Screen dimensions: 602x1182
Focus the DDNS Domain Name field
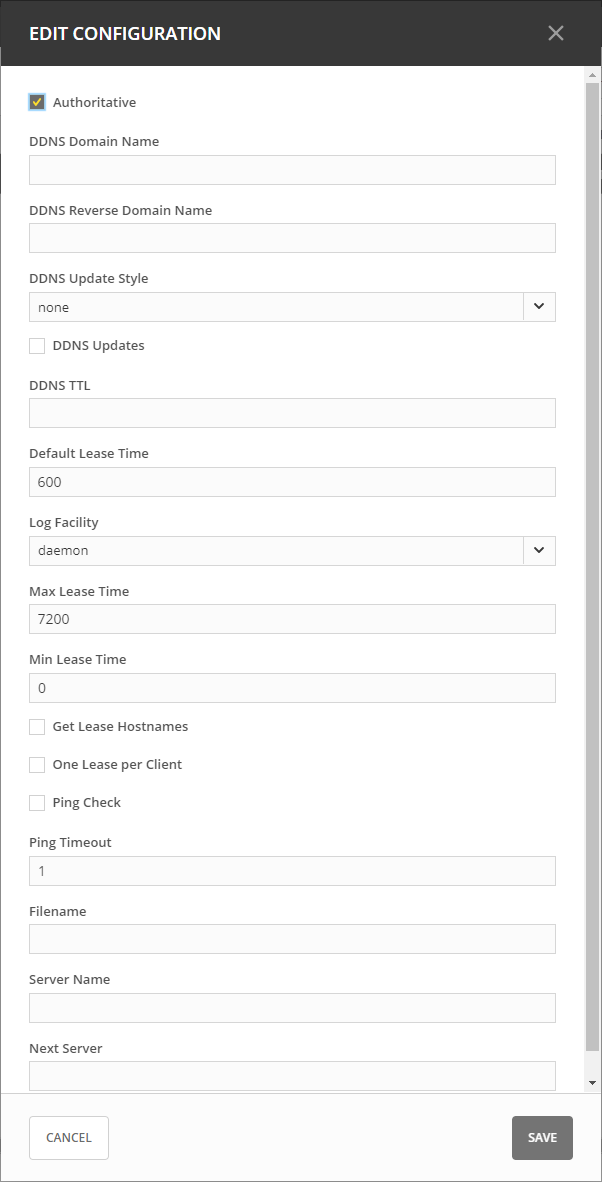point(292,170)
